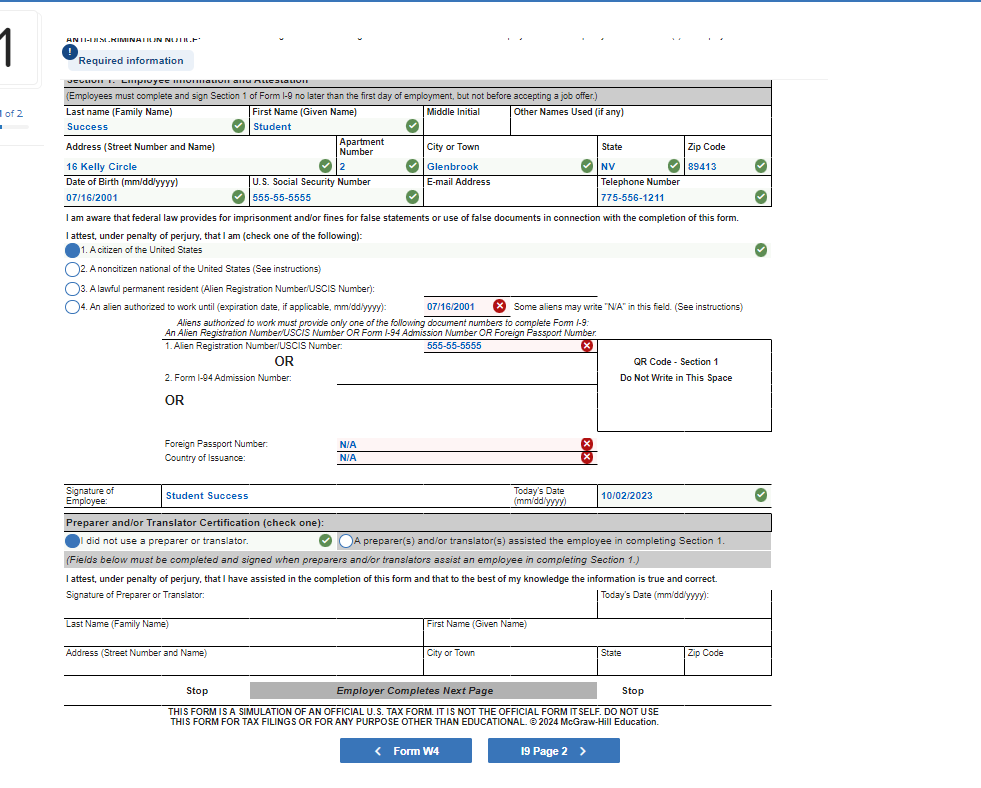Click green checkmark on citizen of United States row
981x788 pixels.
[x=761, y=250]
